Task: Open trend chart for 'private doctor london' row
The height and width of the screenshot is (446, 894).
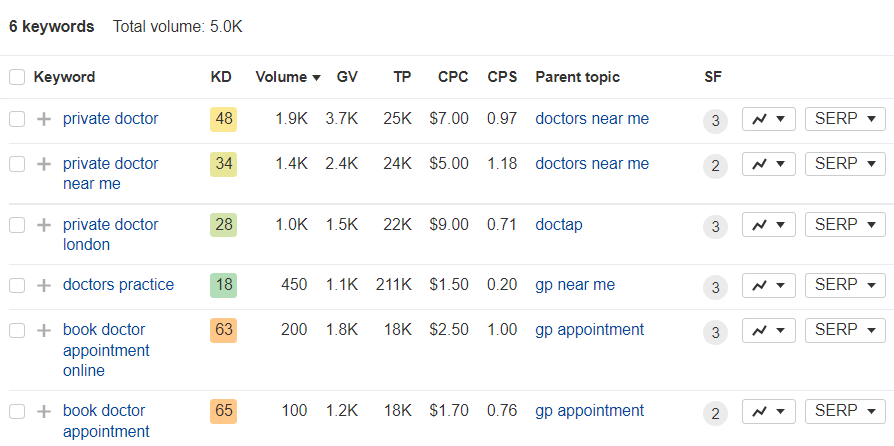Action: 769,225
